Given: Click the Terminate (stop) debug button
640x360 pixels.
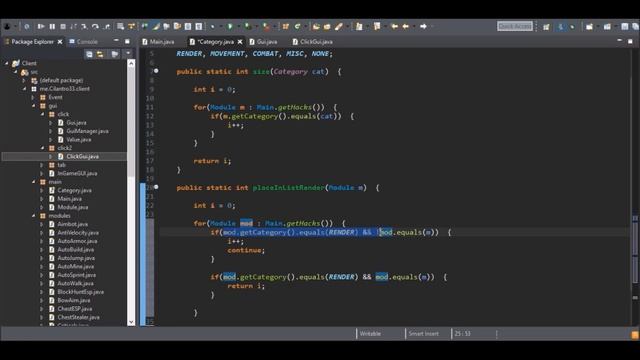Looking at the screenshot, I should [x=63, y=27].
